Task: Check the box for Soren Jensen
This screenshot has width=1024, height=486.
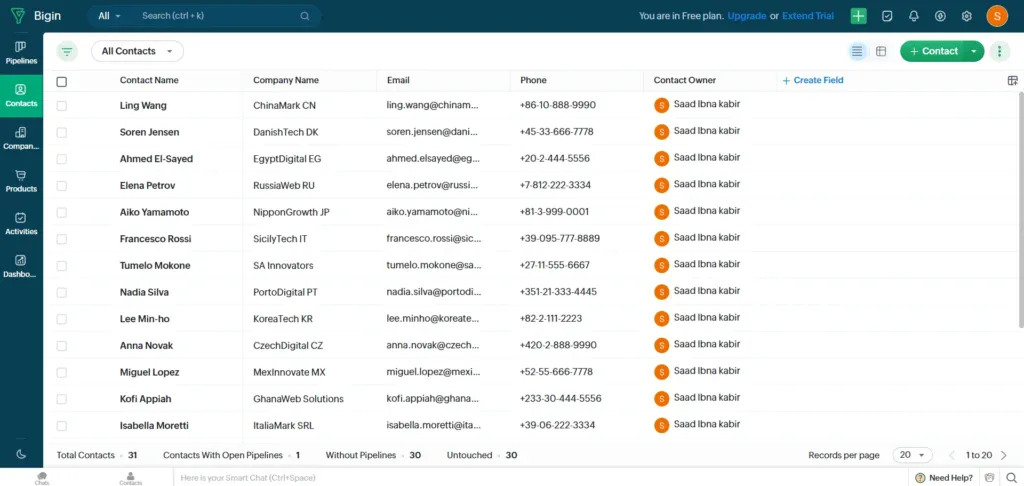Action: [x=61, y=133]
